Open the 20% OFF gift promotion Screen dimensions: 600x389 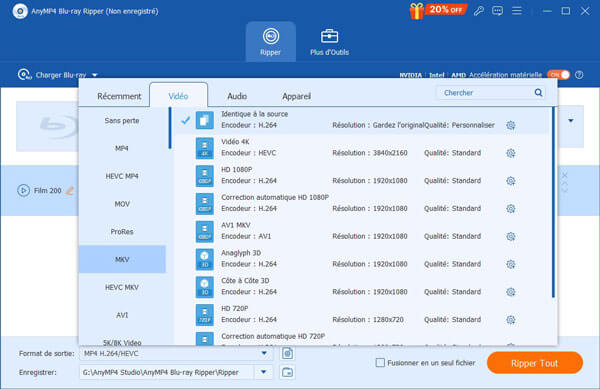(x=438, y=10)
